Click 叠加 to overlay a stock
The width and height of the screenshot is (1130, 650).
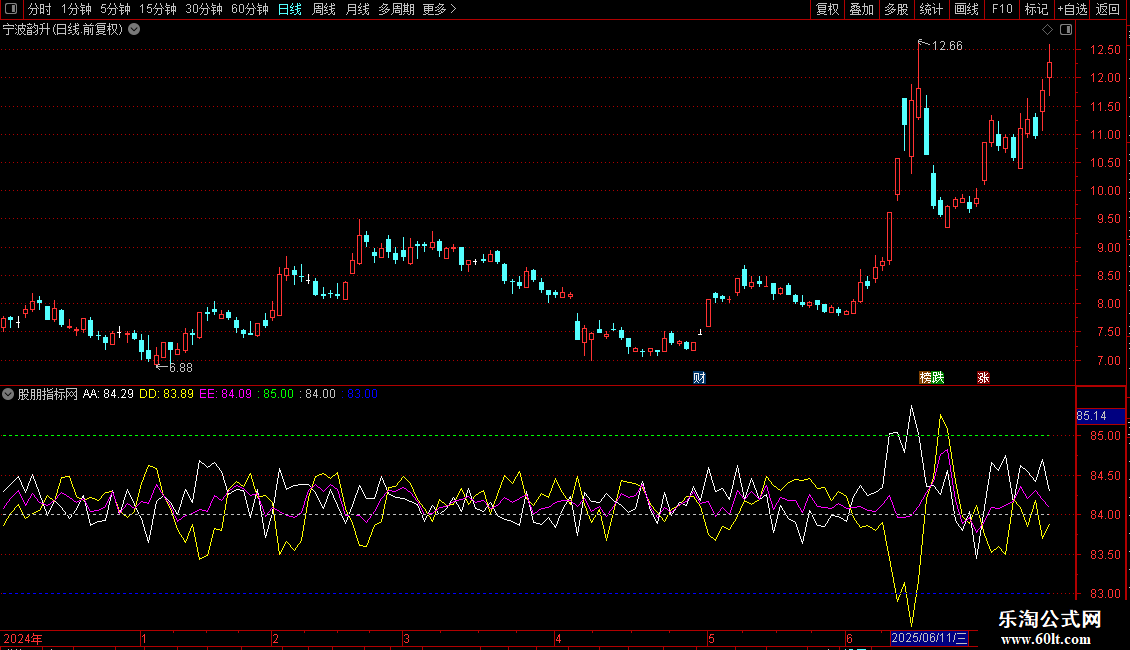pos(861,9)
